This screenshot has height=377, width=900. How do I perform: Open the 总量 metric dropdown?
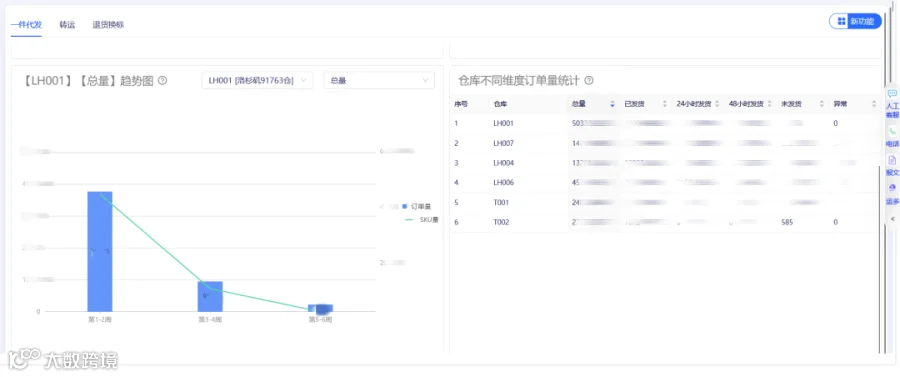click(x=379, y=80)
